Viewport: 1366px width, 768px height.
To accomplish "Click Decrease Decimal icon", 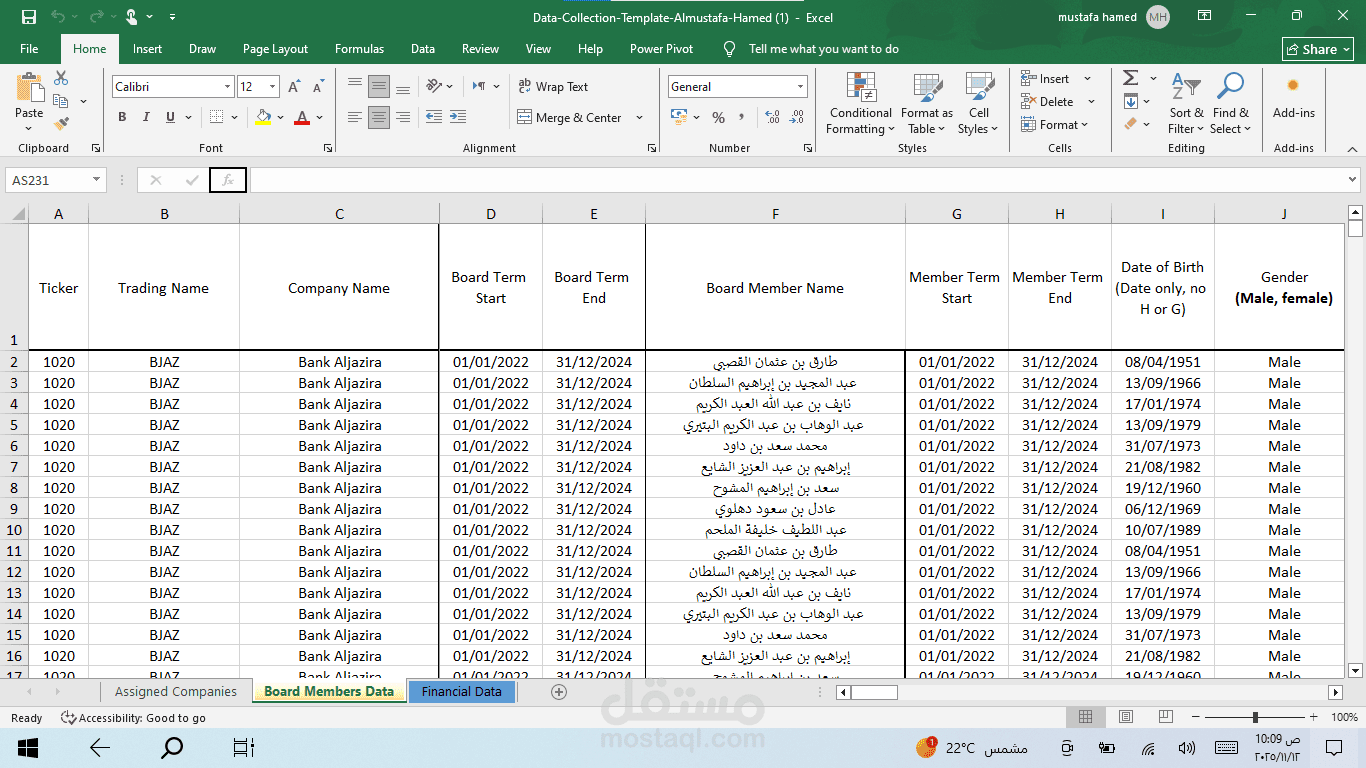I will coord(796,117).
